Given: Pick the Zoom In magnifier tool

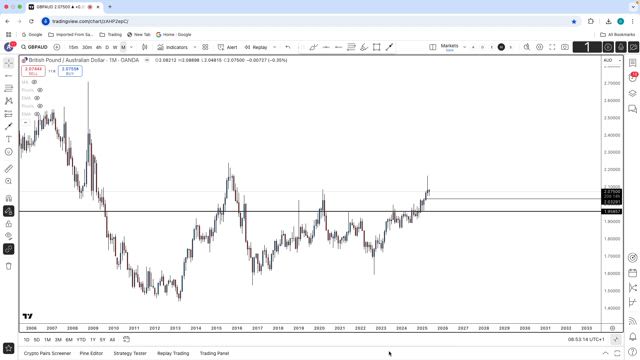Looking at the screenshot, I should [x=9, y=181].
